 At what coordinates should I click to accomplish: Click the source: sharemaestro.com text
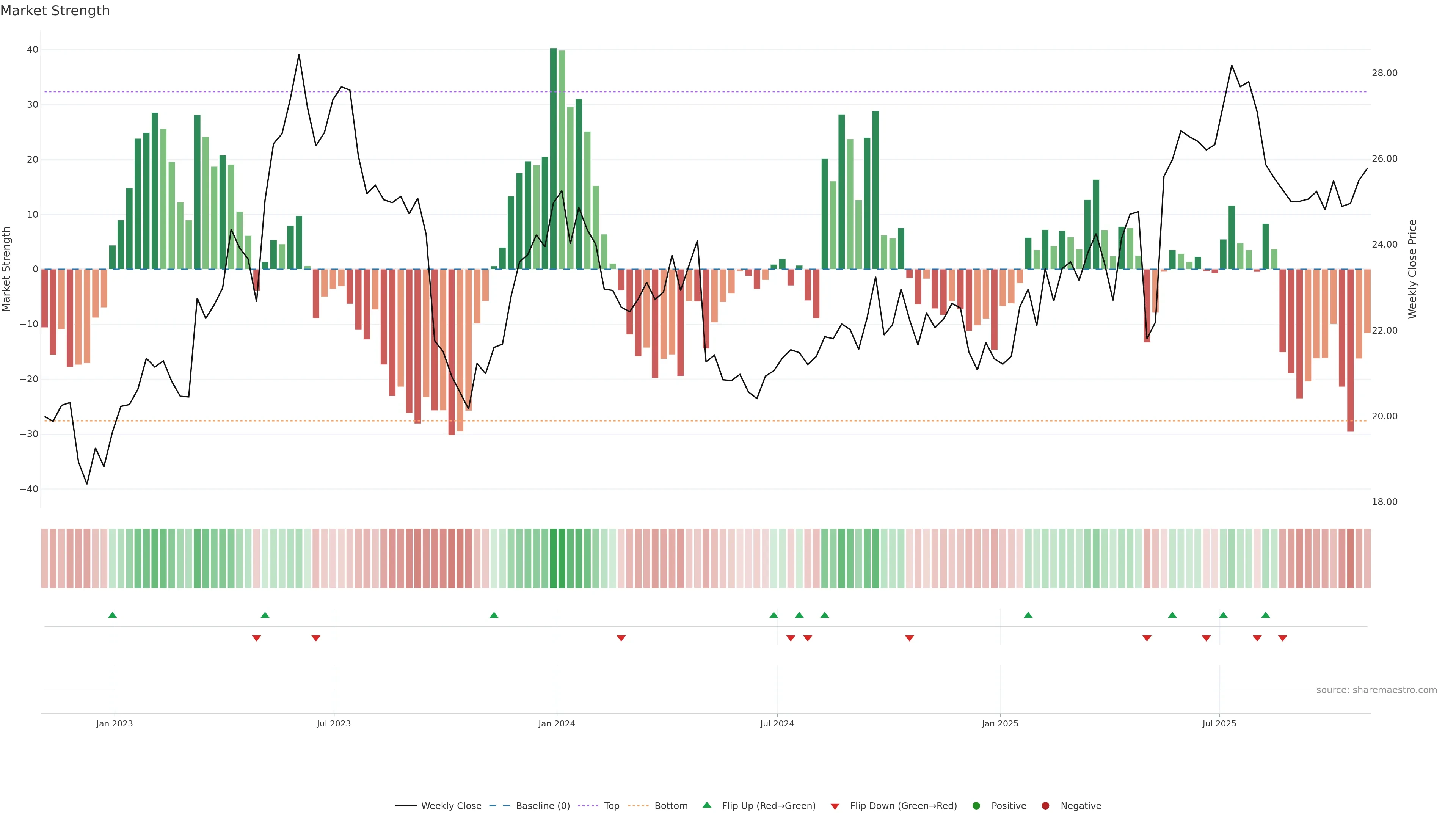[x=1376, y=690]
